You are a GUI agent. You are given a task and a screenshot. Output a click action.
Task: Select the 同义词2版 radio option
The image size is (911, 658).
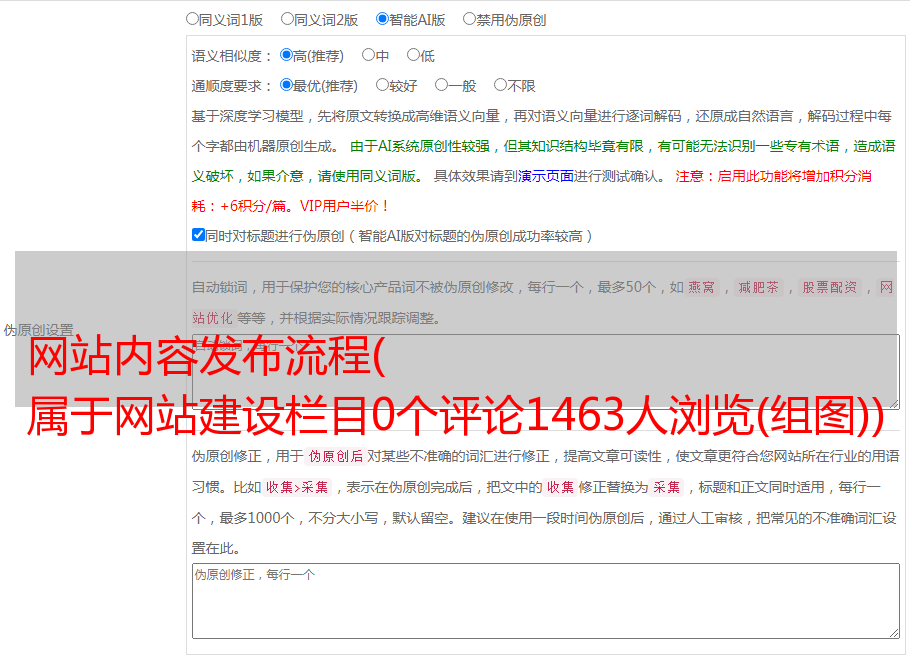(287, 19)
